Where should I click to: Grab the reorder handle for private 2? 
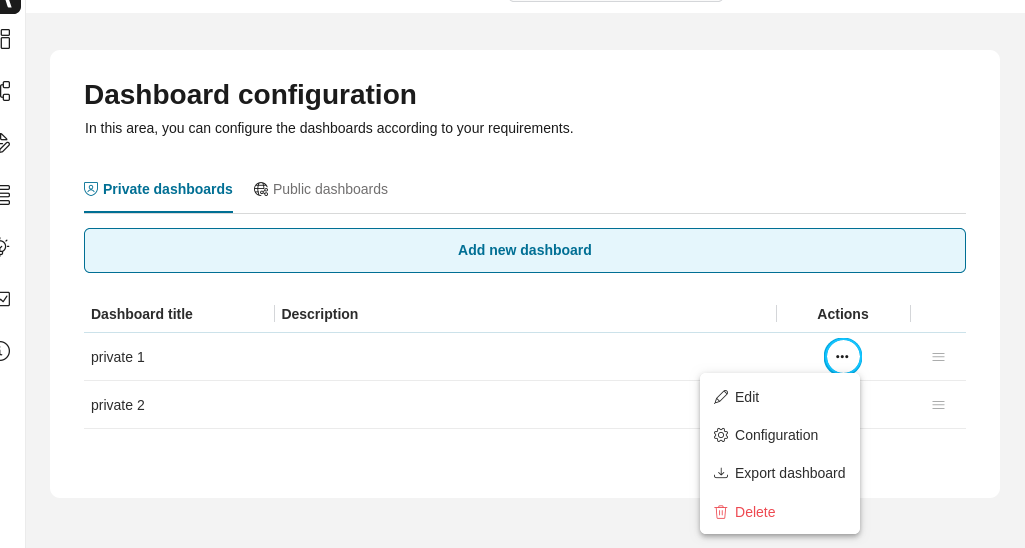click(938, 405)
